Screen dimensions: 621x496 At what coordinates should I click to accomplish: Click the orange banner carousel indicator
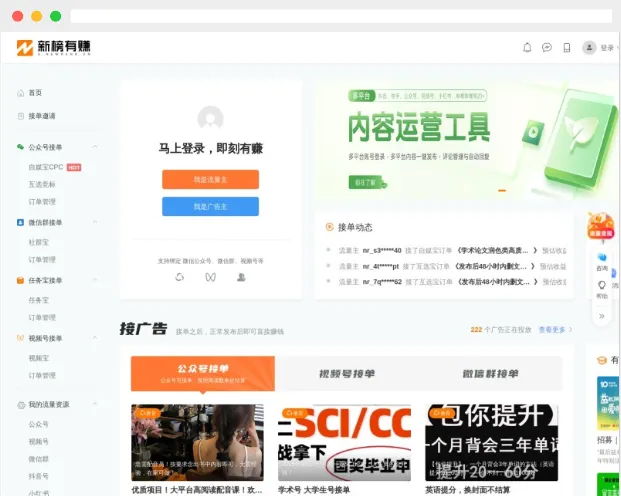[x=502, y=191]
